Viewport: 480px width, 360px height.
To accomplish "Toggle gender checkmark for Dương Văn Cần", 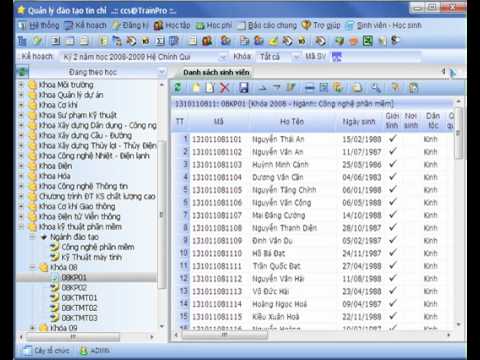I will tap(393, 177).
